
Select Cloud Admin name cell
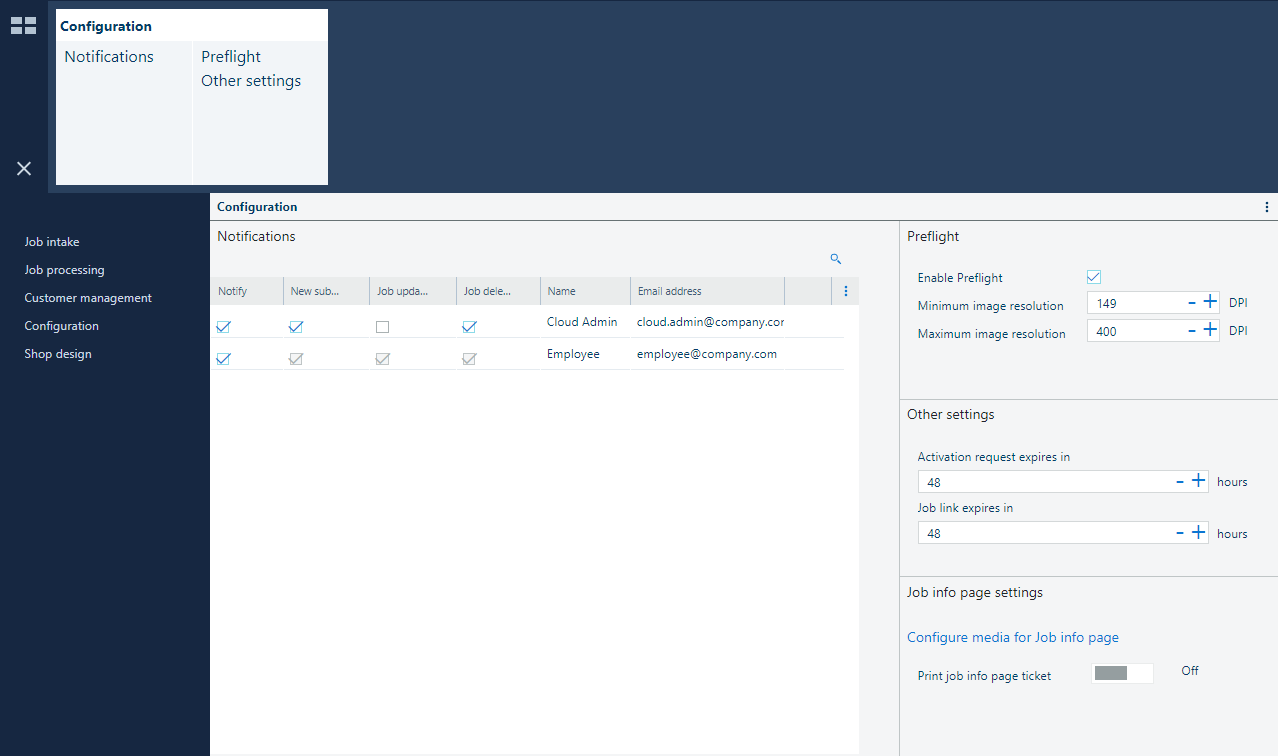(582, 322)
